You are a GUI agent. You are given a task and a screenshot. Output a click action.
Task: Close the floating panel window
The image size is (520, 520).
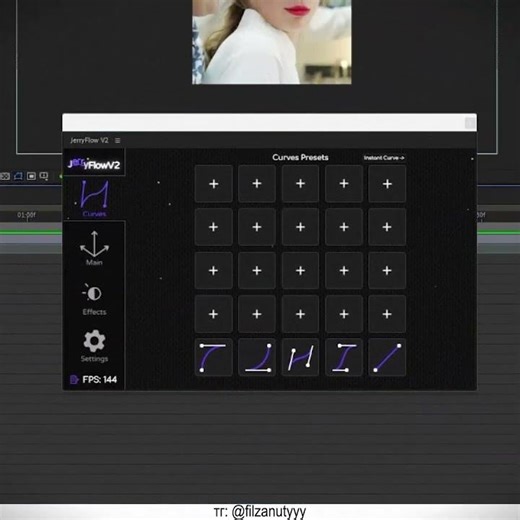[x=470, y=123]
